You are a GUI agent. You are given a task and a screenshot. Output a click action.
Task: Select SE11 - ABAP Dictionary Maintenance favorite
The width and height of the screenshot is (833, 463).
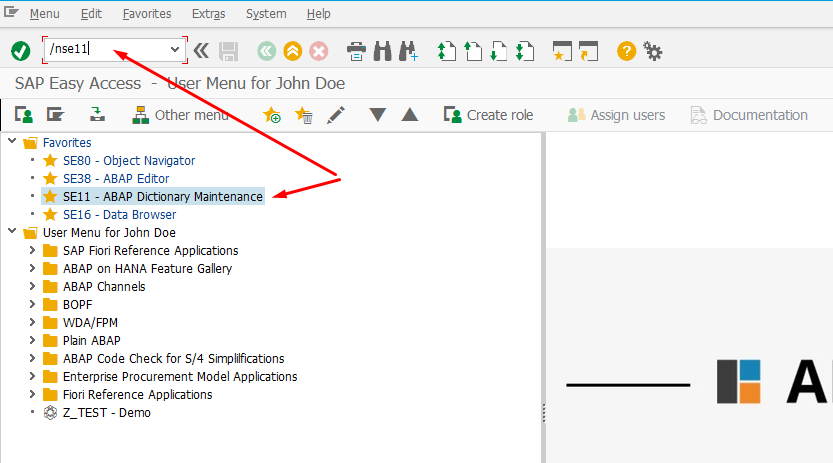[163, 196]
